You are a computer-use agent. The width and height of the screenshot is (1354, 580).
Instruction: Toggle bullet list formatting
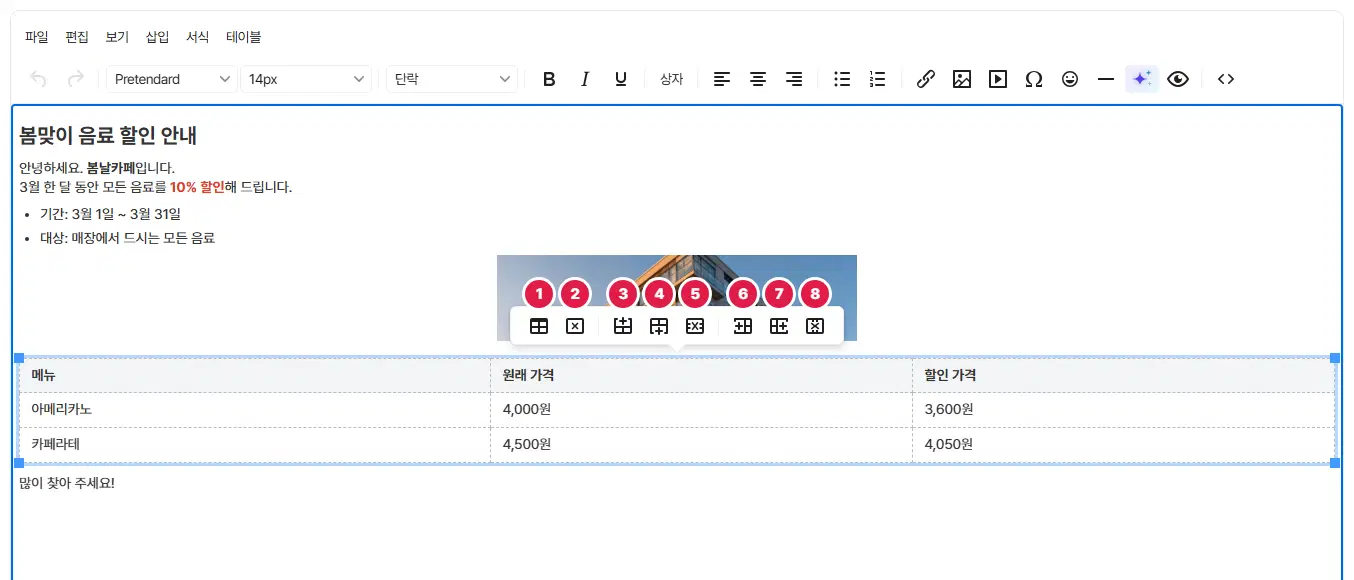tap(842, 79)
